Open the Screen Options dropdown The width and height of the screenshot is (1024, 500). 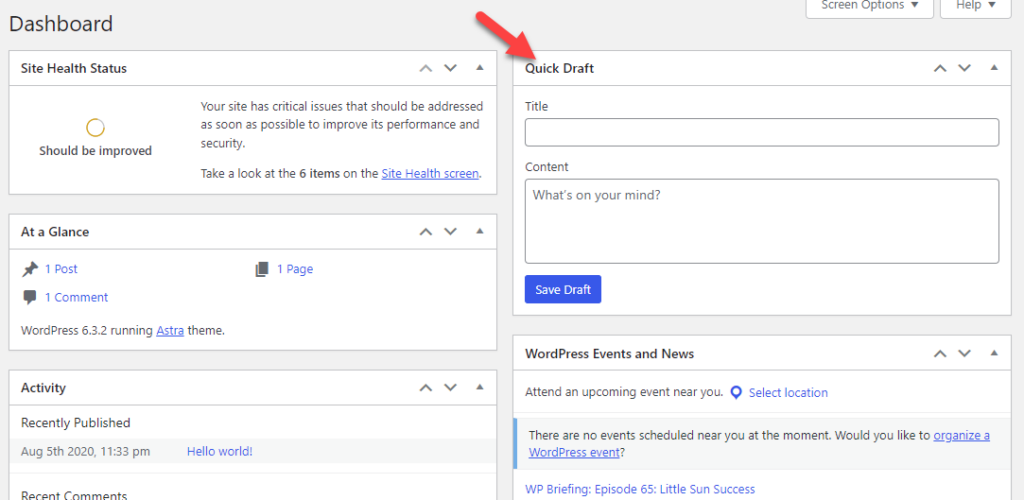pos(869,6)
